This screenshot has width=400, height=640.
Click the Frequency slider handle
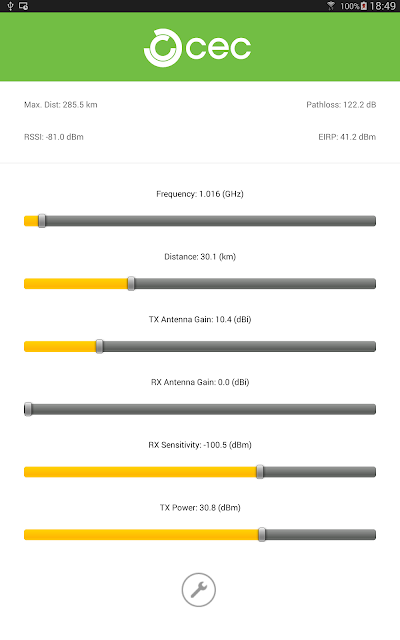42,221
